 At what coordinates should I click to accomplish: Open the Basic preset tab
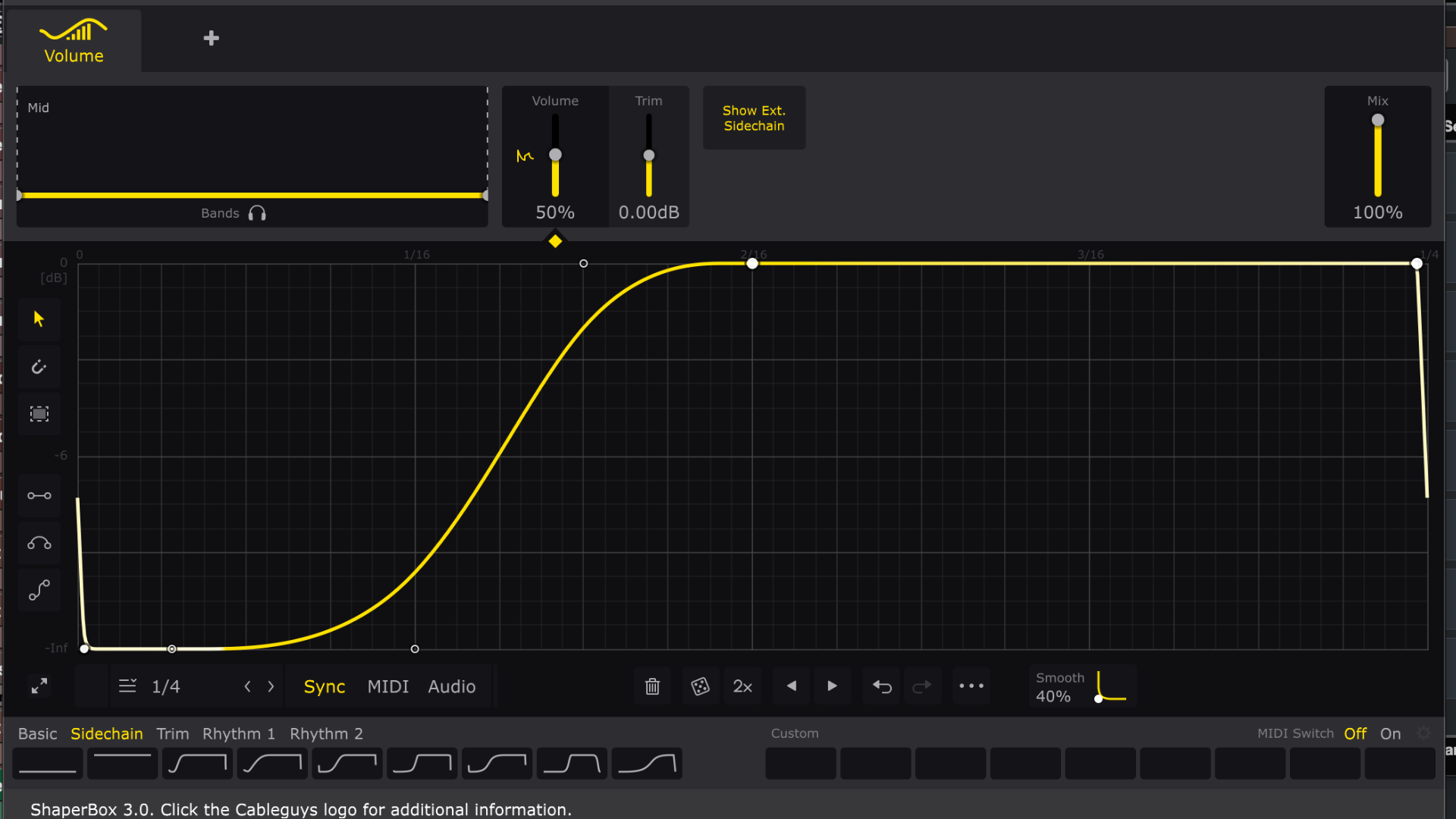pos(37,734)
